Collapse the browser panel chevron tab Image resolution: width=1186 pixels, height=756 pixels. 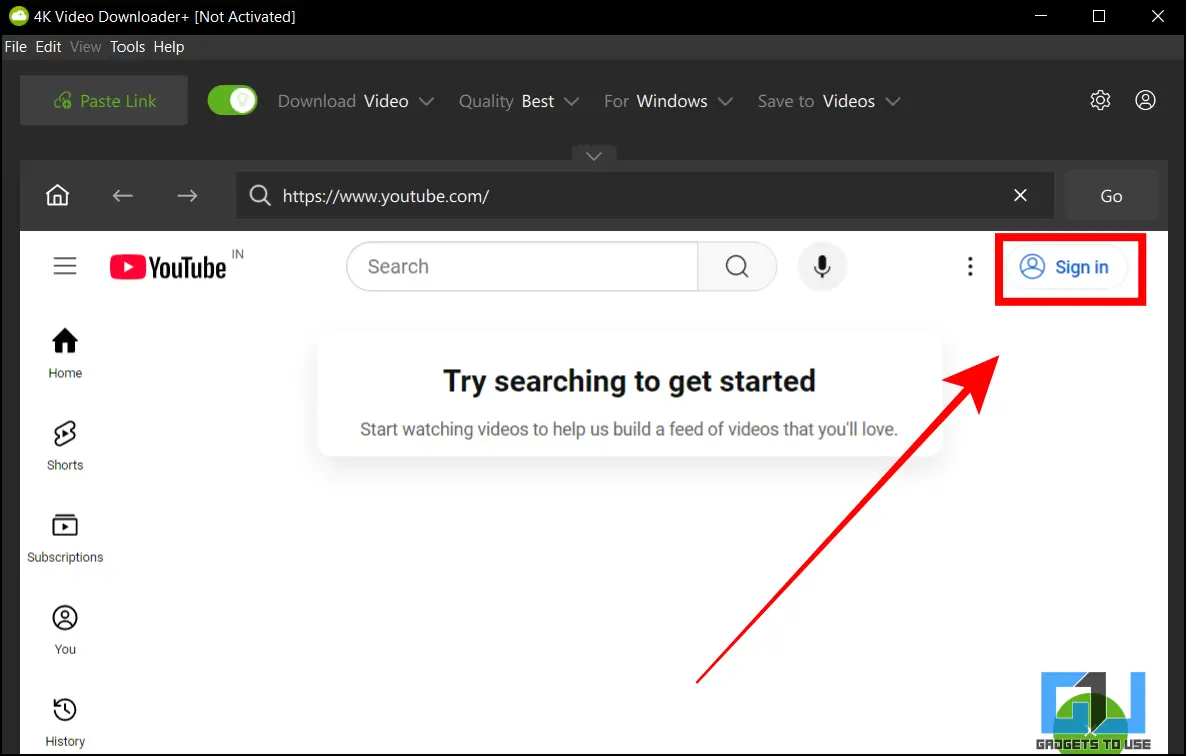(x=594, y=155)
